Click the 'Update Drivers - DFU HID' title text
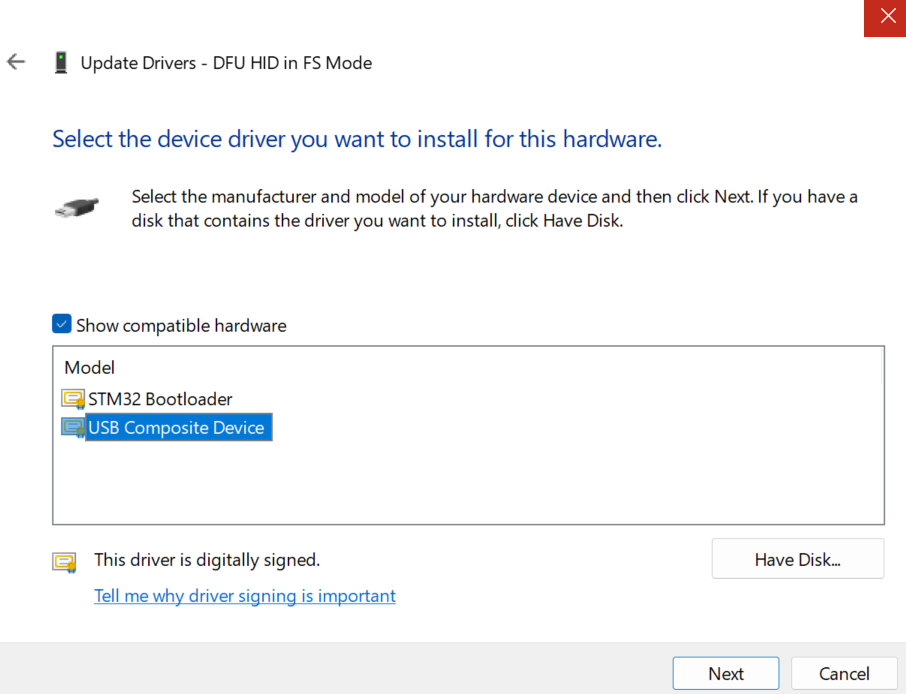906x694 pixels. (x=226, y=63)
